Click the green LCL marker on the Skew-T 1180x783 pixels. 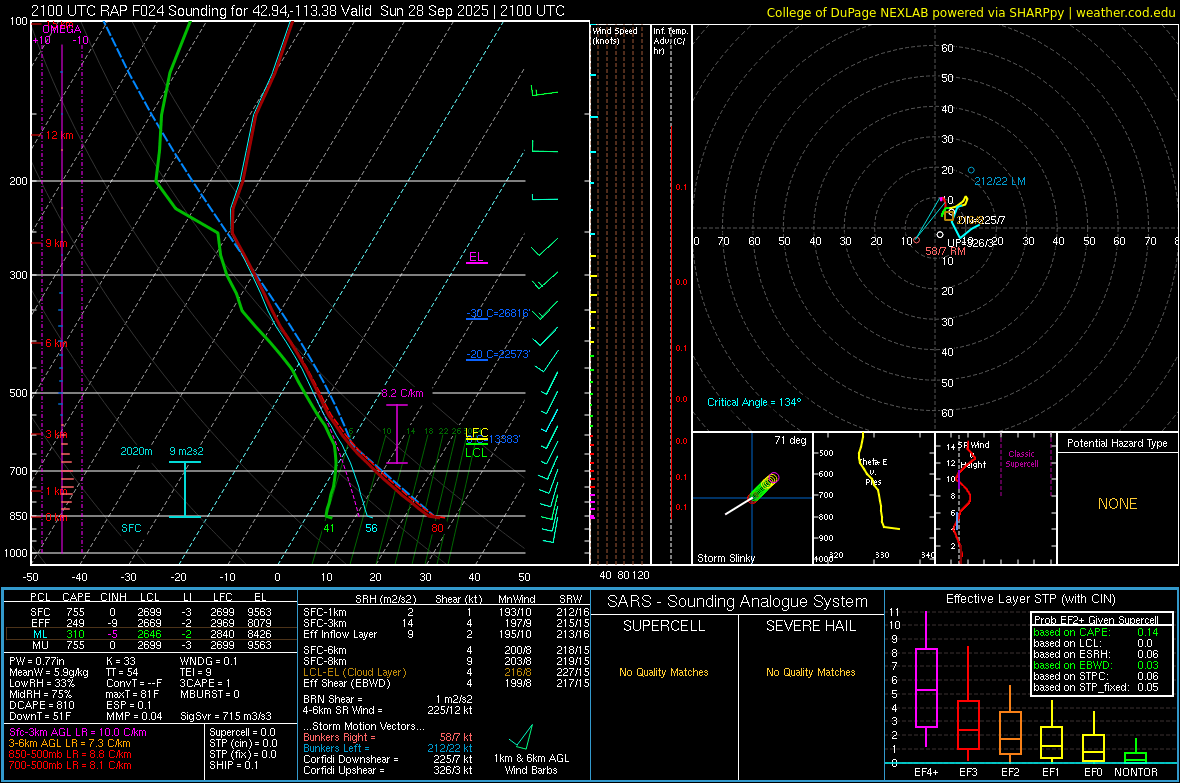pyautogui.click(x=476, y=452)
